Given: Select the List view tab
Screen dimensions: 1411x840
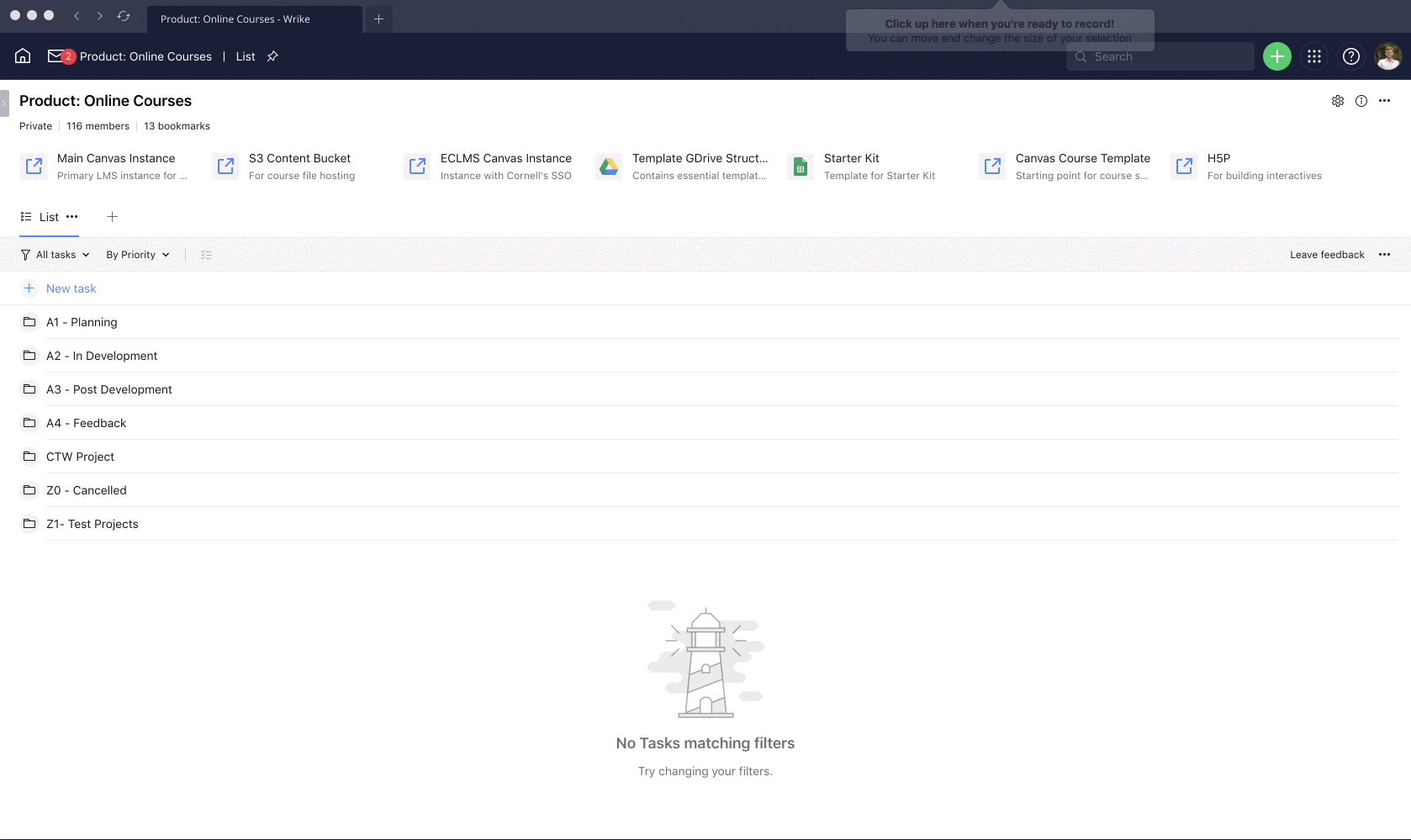Looking at the screenshot, I should pyautogui.click(x=49, y=217).
